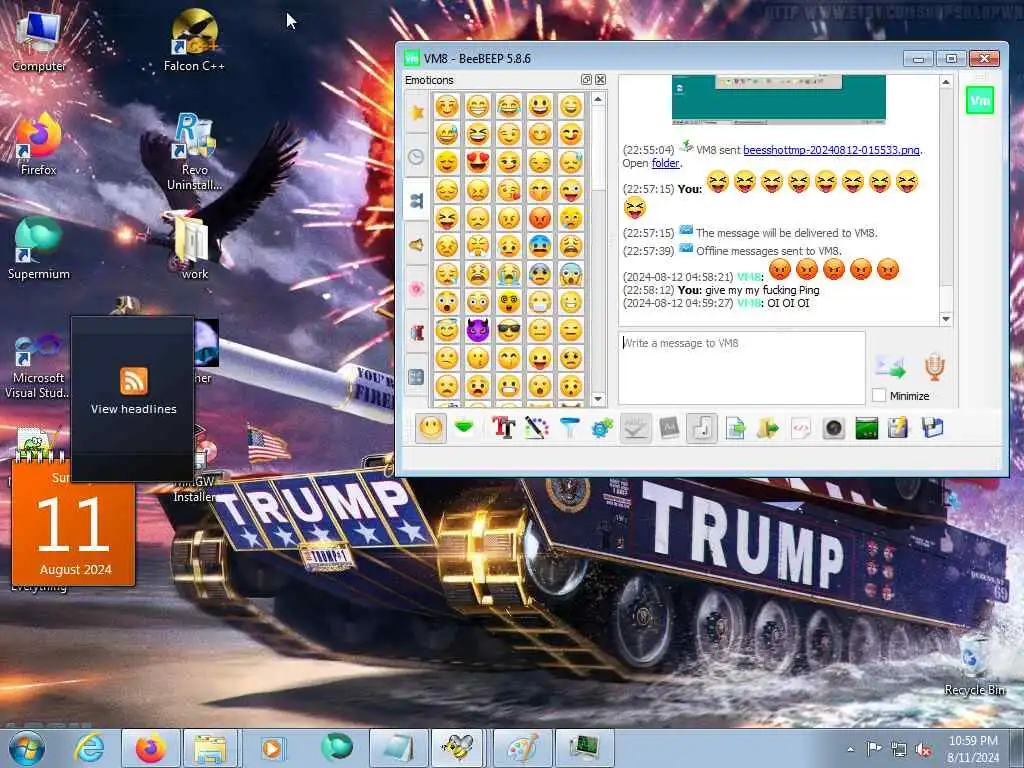This screenshot has height=768, width=1024.
Task: Click the BeeBEEP bee taskbar button
Action: tap(456, 748)
